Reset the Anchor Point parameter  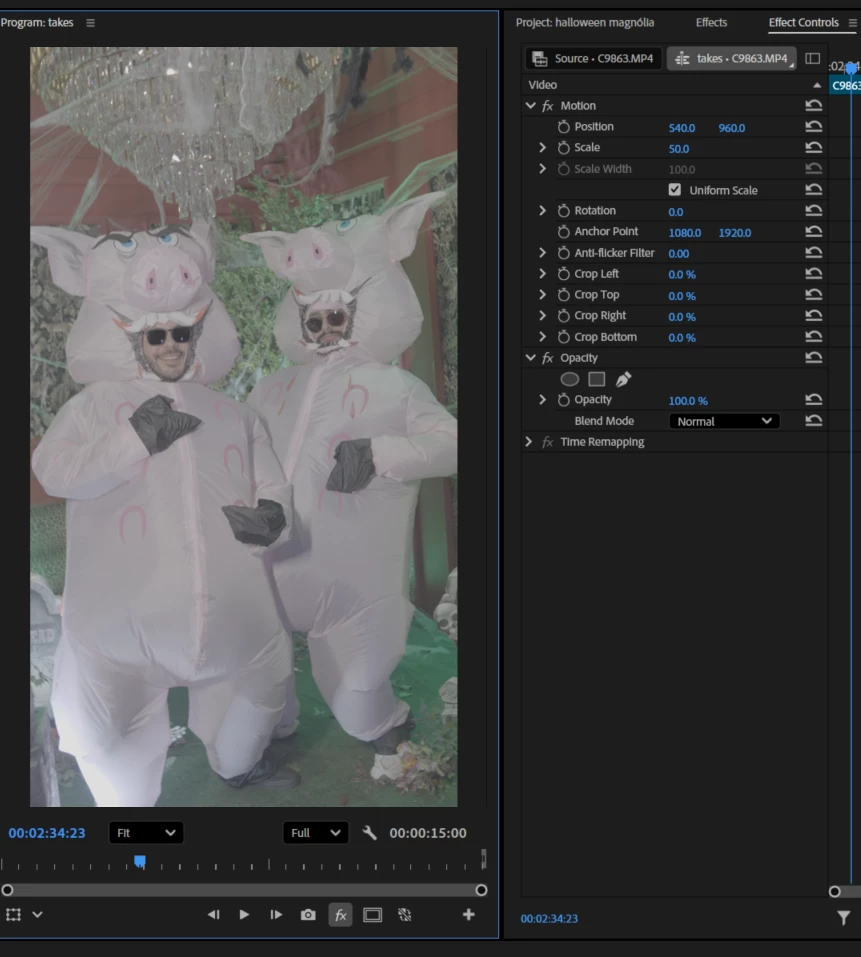tap(813, 231)
